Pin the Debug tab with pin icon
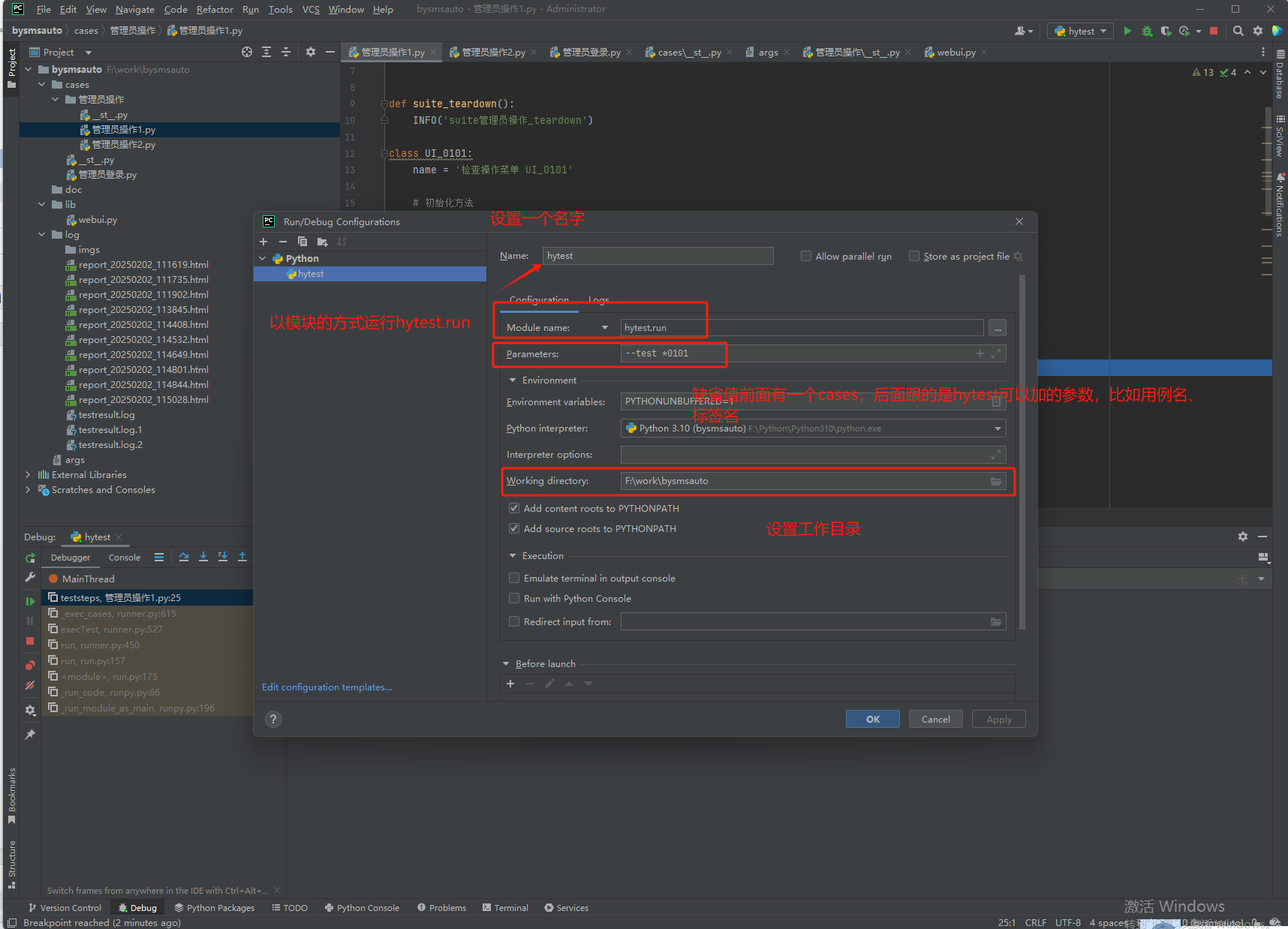The width and height of the screenshot is (1288, 929). [x=30, y=735]
